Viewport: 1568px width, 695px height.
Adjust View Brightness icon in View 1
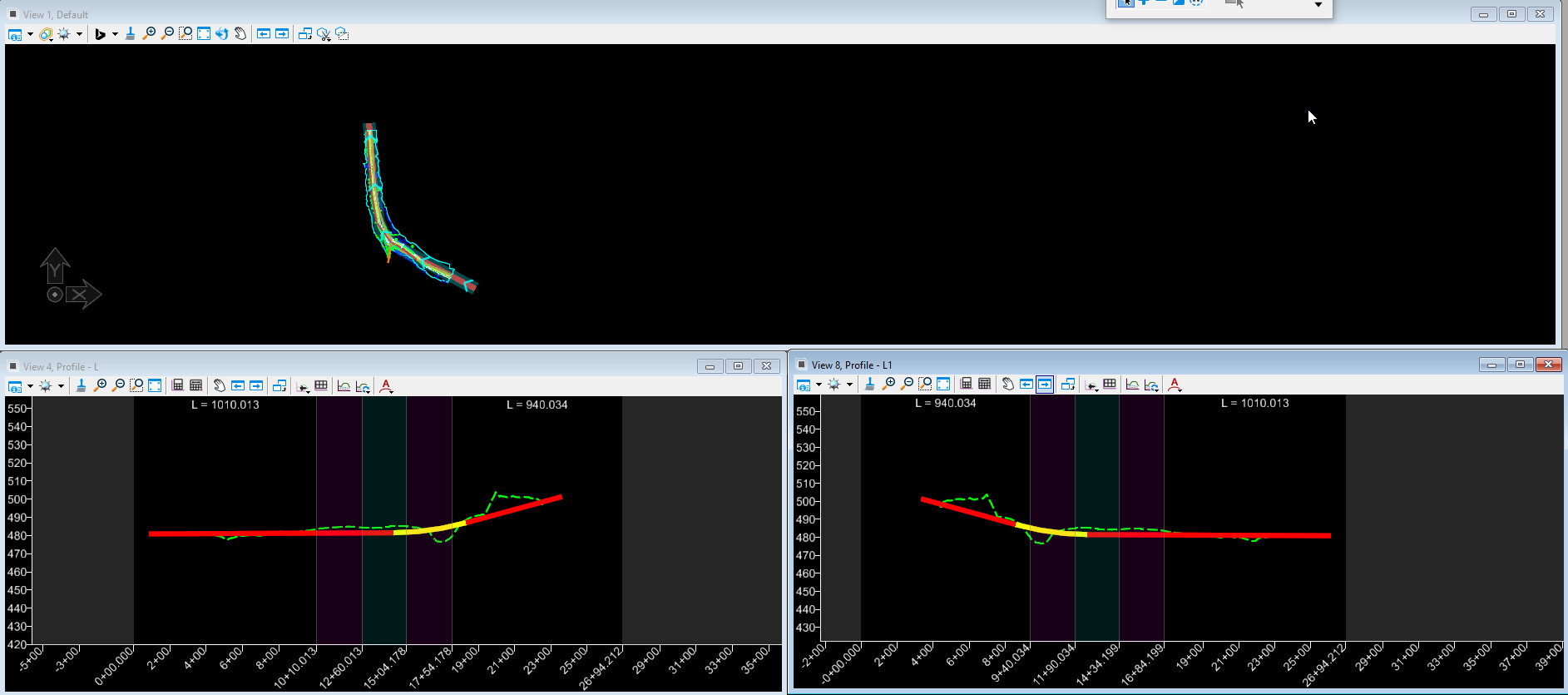point(63,34)
